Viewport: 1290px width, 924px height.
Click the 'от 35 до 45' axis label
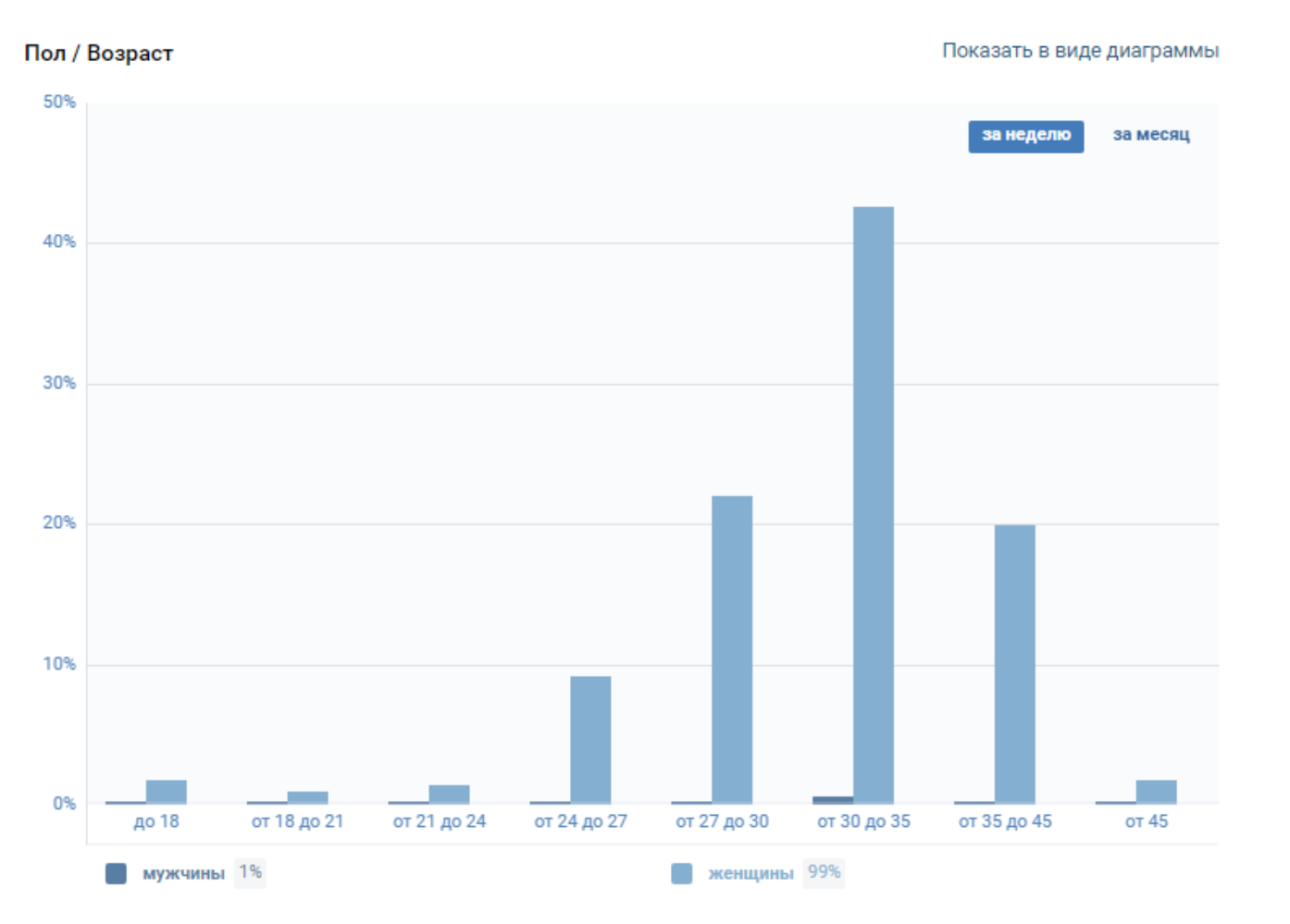(x=1006, y=821)
